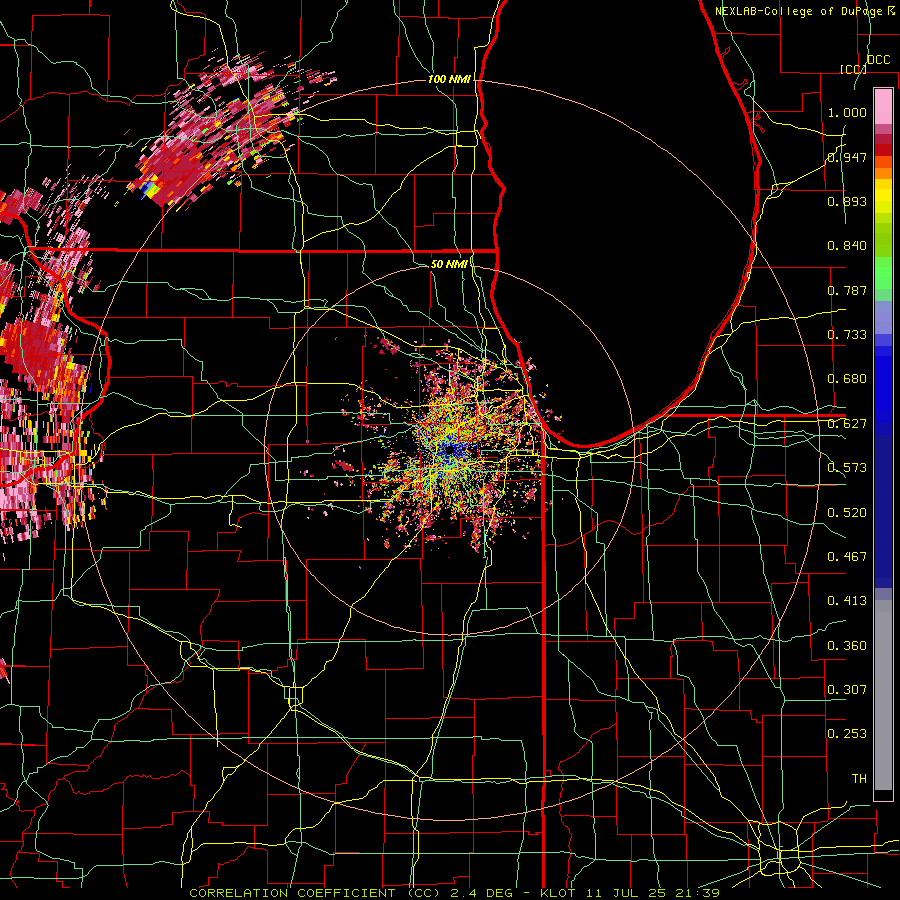Click the KLOT radar site at the echo center
Image resolution: width=900 pixels, height=900 pixels.
click(x=450, y=451)
